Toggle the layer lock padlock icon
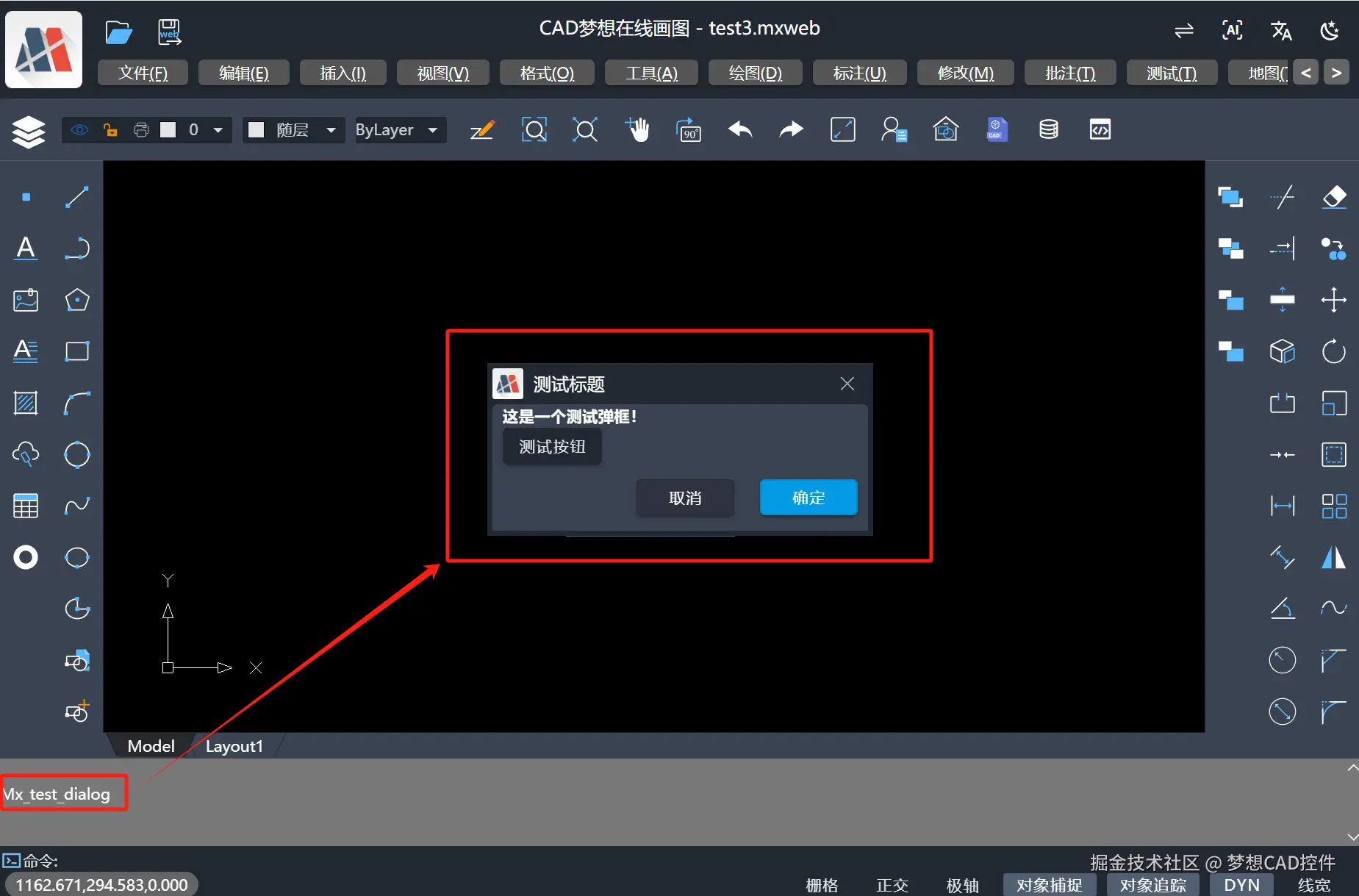Screen dimensions: 1359x896 click(110, 129)
